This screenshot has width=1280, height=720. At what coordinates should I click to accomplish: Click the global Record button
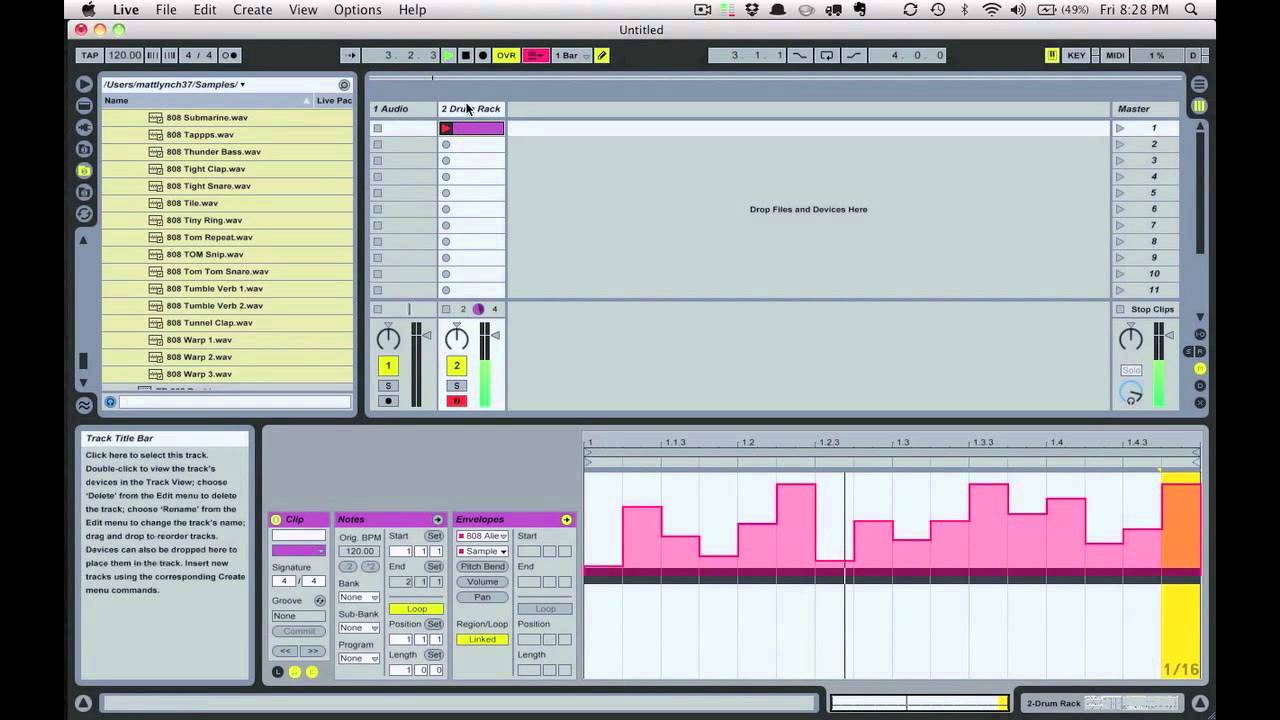tap(482, 55)
